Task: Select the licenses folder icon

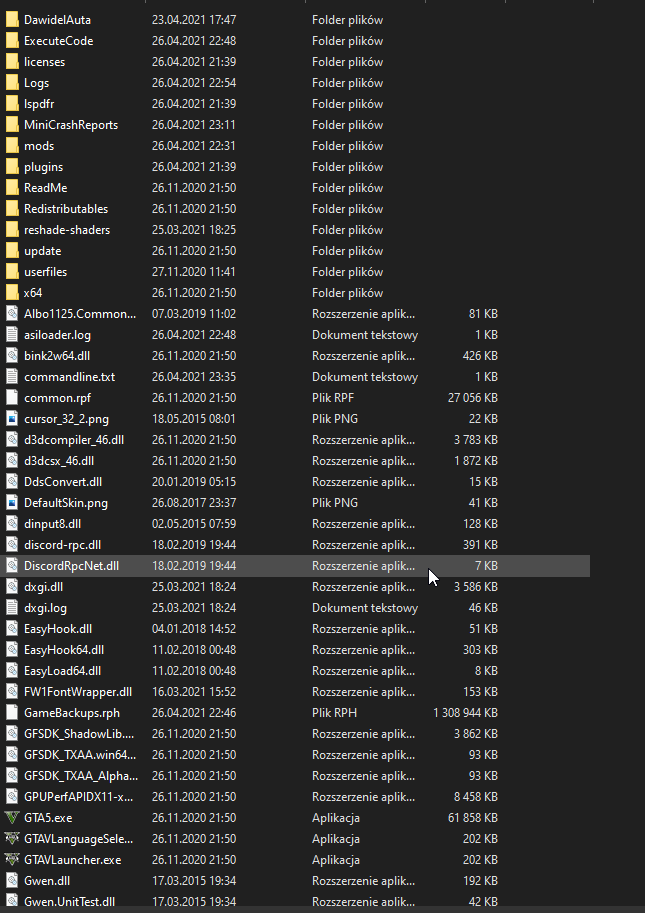Action: 12,62
